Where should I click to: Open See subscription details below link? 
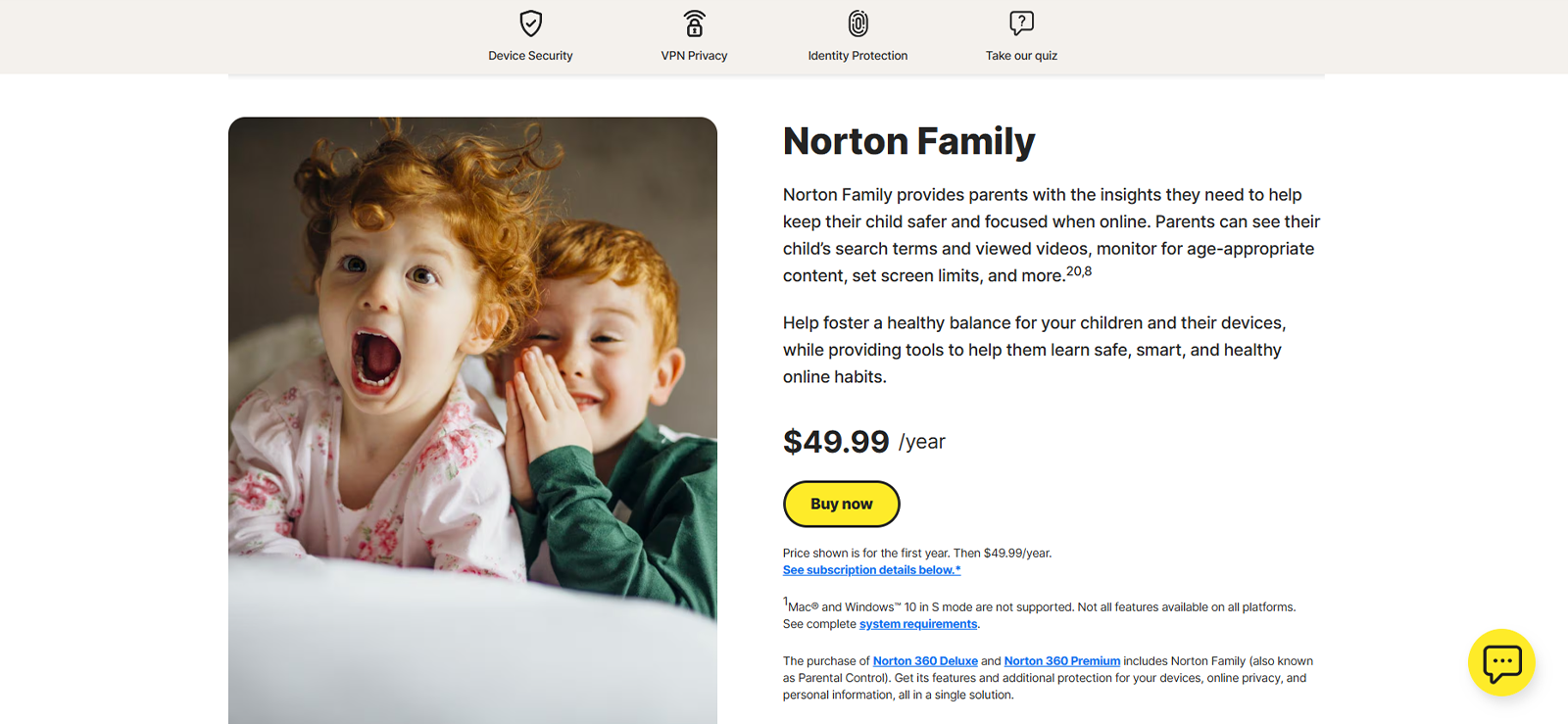click(871, 570)
